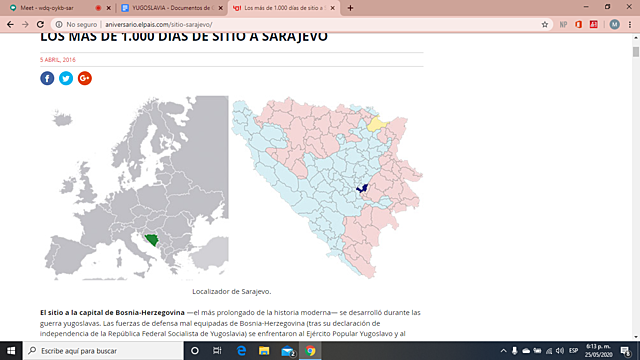Open the network tray icon
Image resolution: width=640 pixels, height=360 pixels.
[x=549, y=351]
